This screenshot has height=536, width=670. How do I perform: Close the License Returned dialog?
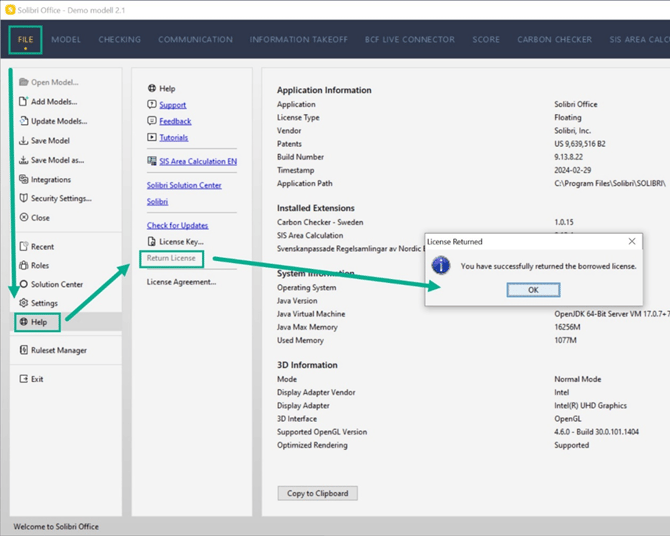(x=631, y=241)
